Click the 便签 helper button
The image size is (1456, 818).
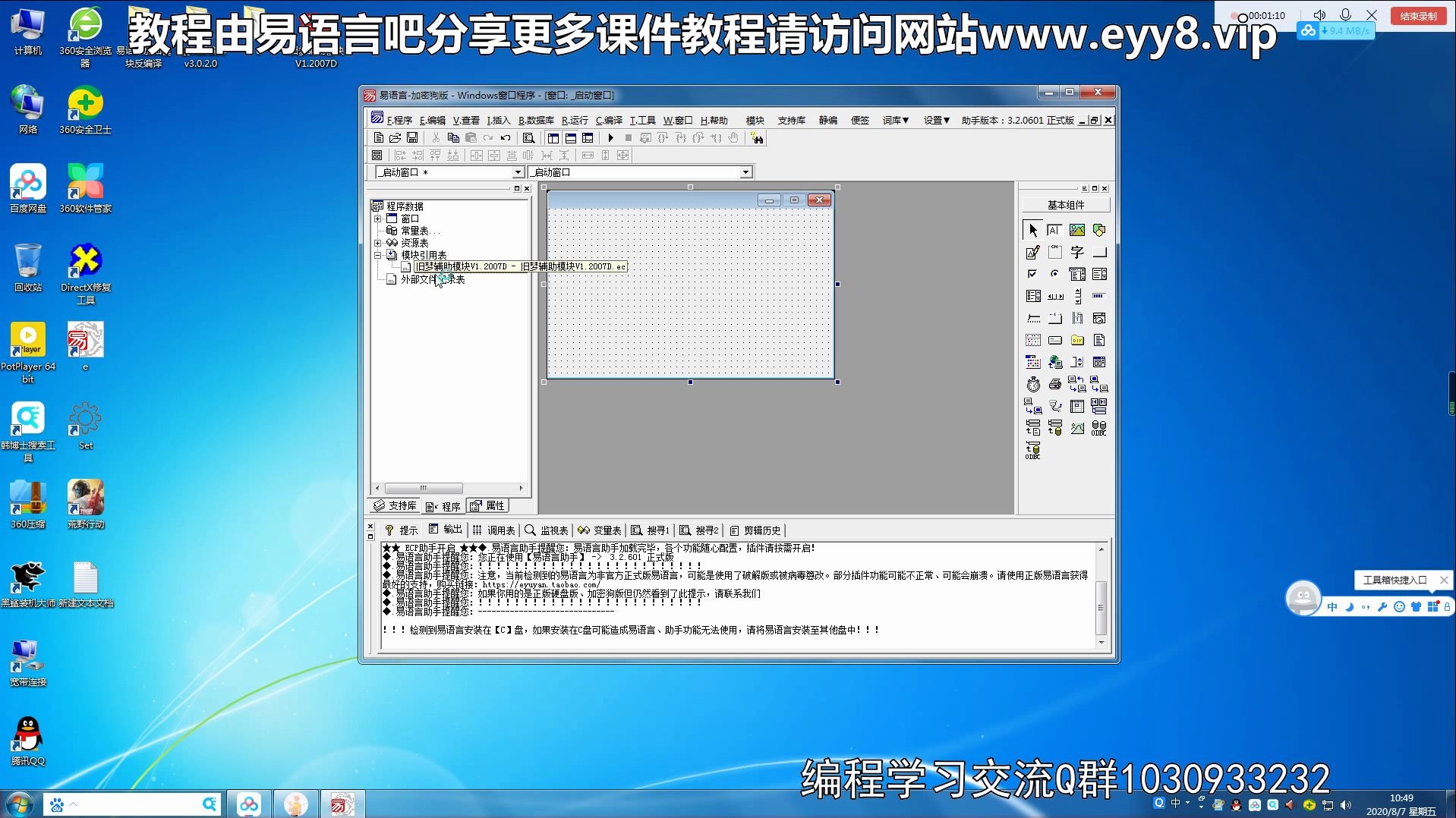point(859,120)
